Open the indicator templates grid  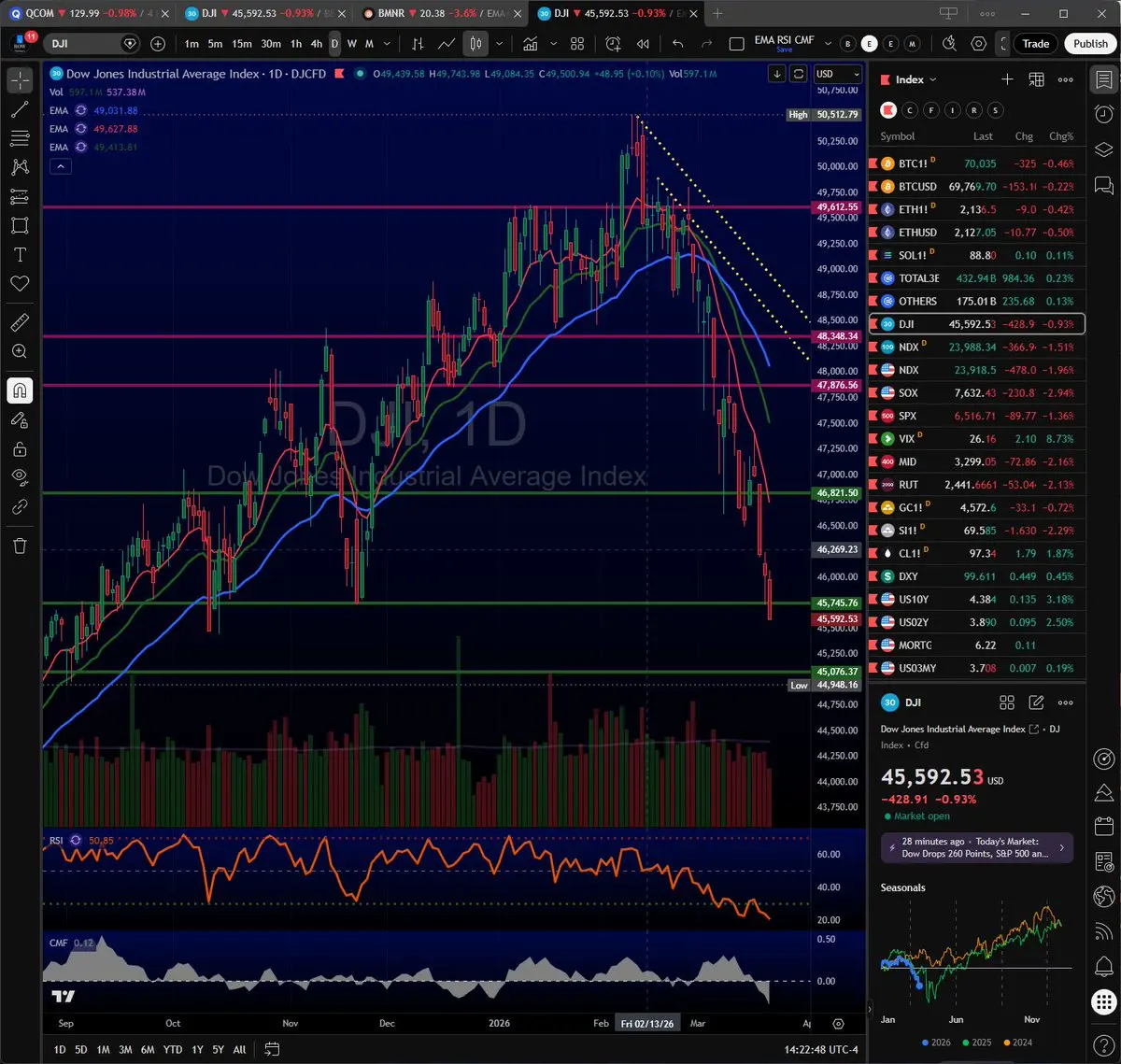click(577, 44)
